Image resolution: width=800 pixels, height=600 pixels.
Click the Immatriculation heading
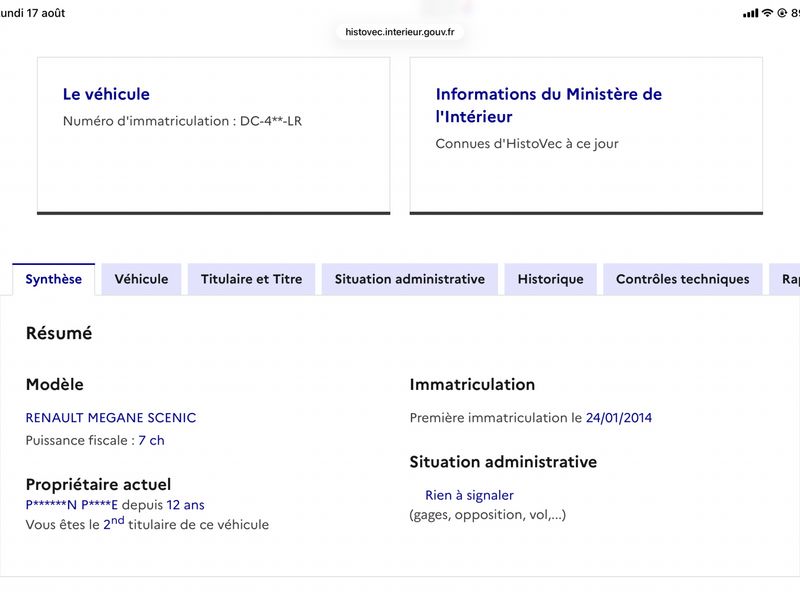[472, 384]
